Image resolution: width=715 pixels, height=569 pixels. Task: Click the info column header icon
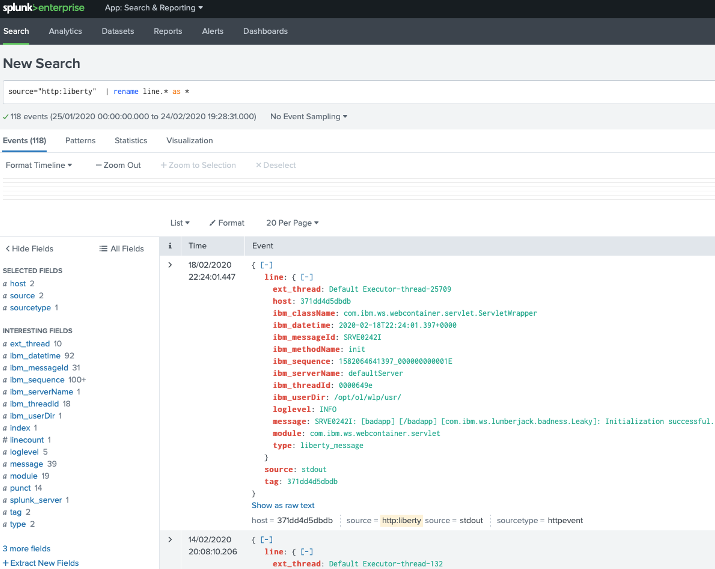click(x=170, y=245)
